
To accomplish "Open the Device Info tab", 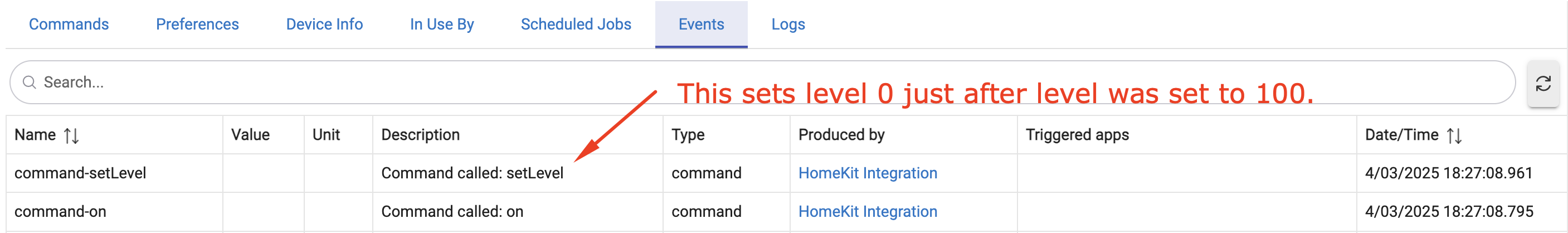I will click(x=324, y=25).
